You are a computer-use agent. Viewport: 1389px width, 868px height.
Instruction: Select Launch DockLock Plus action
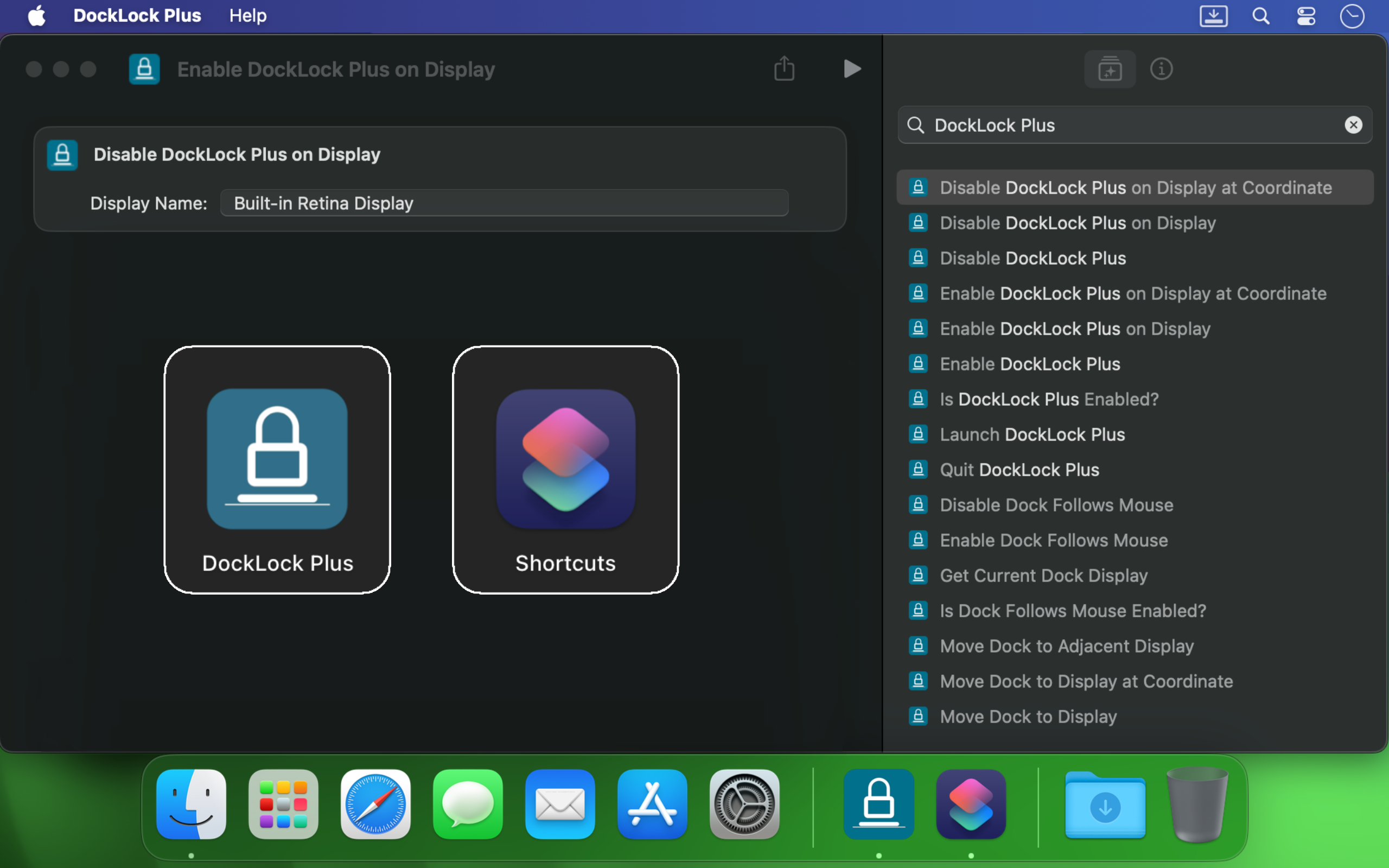point(1135,434)
